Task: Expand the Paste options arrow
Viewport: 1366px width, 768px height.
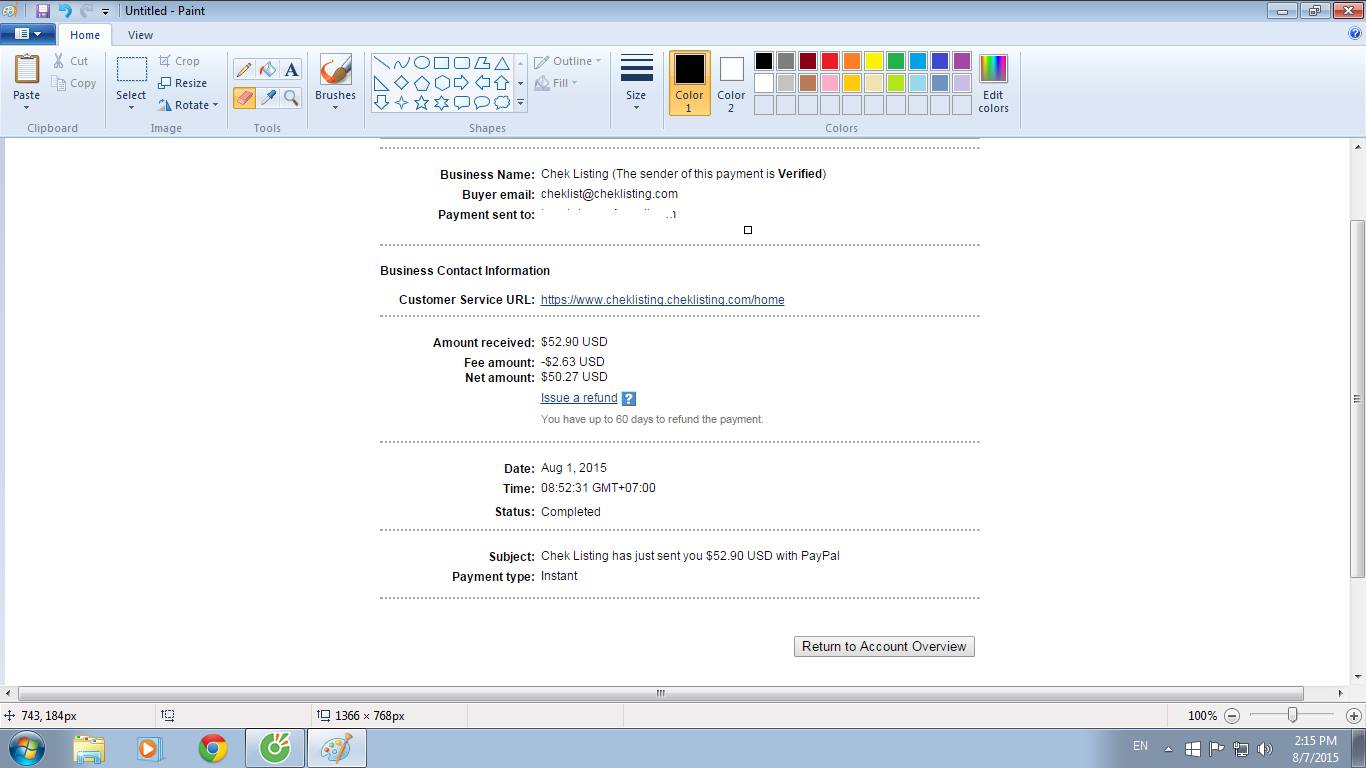Action: [27, 107]
